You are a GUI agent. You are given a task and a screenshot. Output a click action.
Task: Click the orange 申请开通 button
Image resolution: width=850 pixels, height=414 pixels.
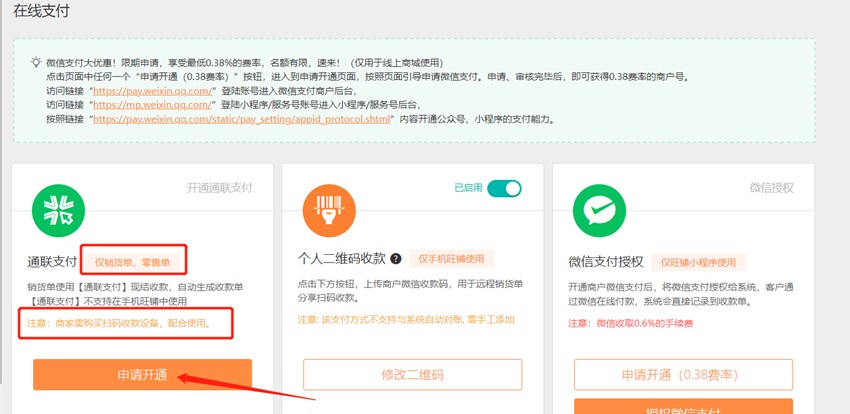[x=142, y=374]
